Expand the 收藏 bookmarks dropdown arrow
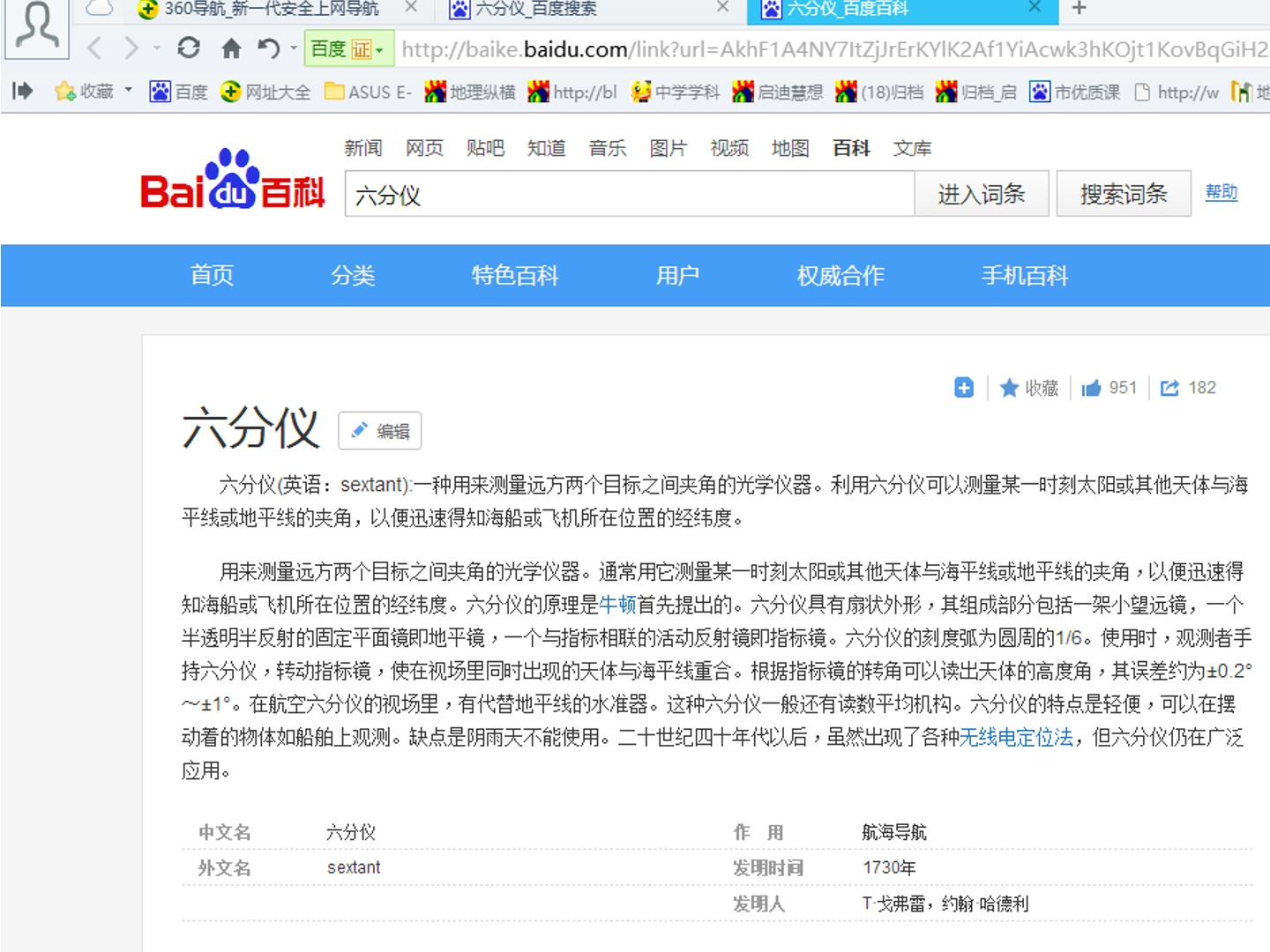 [128, 91]
